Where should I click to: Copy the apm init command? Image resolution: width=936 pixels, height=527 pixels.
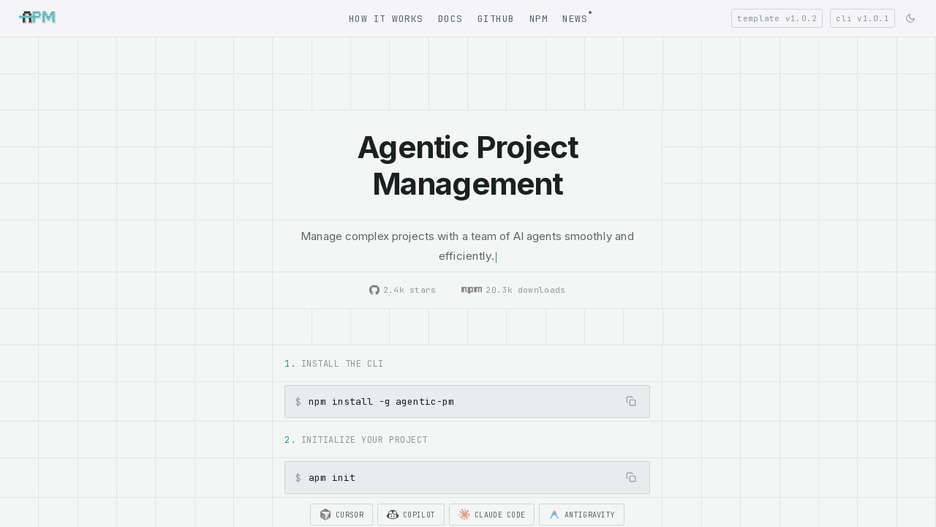pos(631,477)
